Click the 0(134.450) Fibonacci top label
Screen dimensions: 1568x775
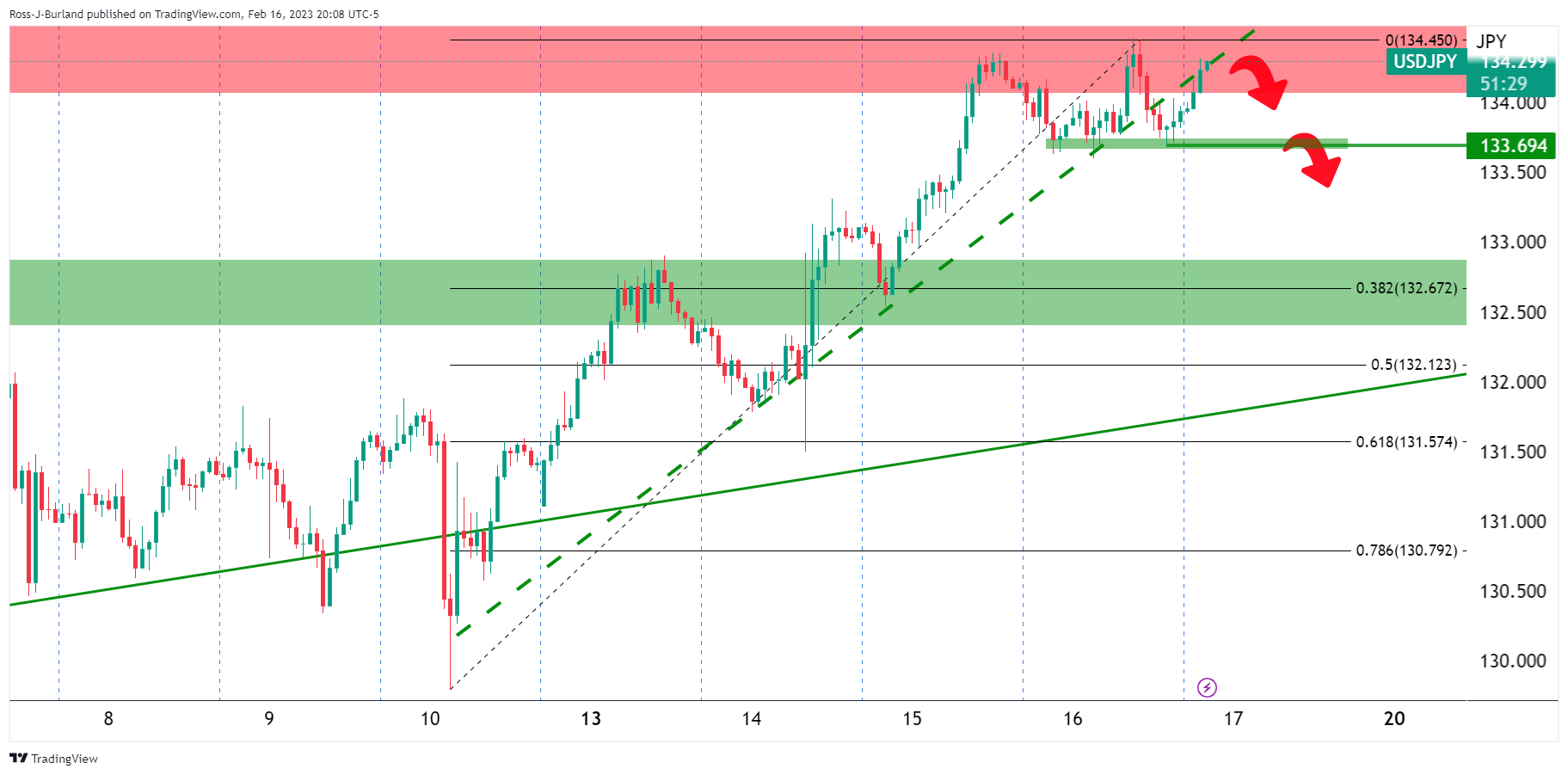[x=1421, y=40]
